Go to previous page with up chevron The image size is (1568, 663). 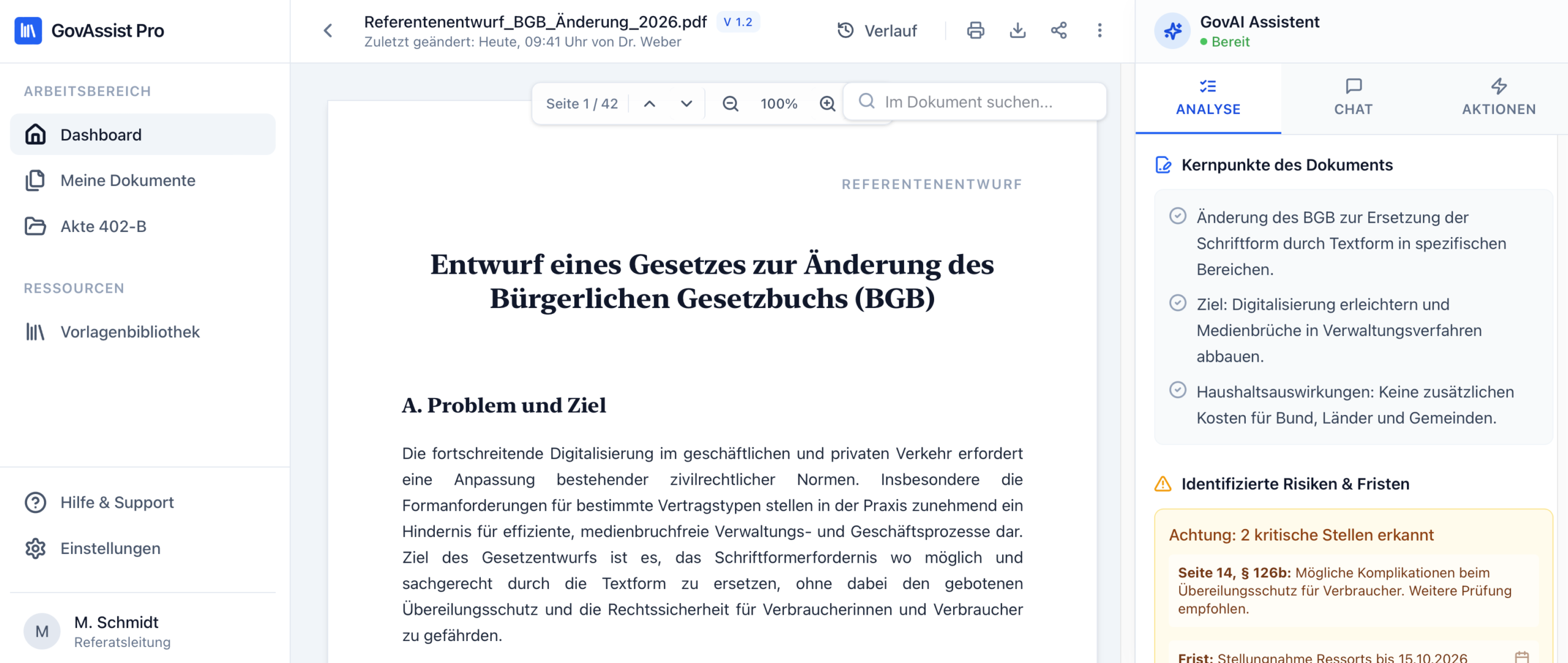coord(649,103)
